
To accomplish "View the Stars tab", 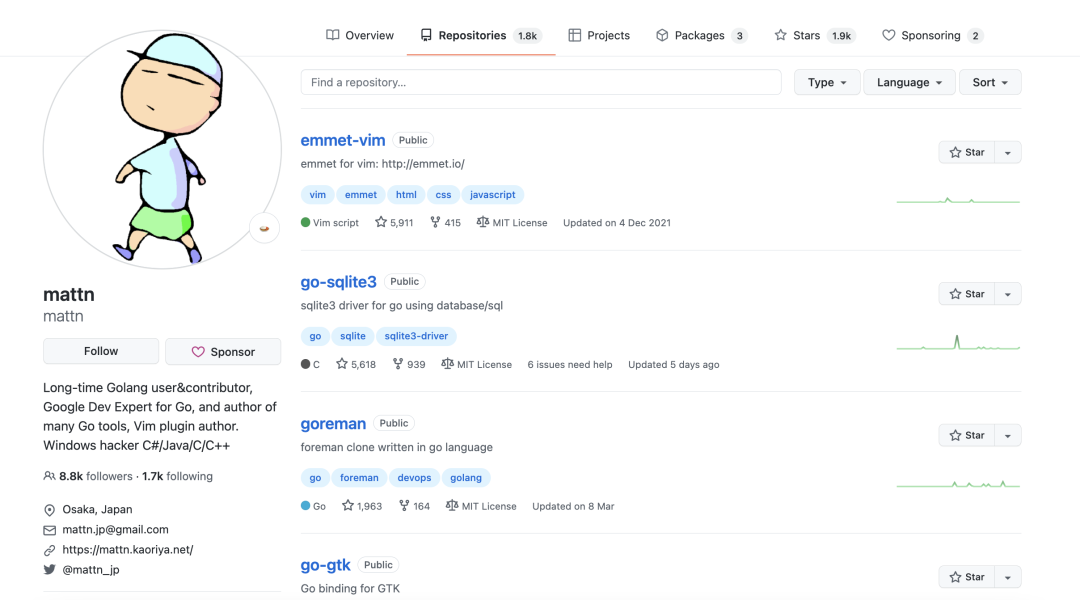I will click(815, 35).
